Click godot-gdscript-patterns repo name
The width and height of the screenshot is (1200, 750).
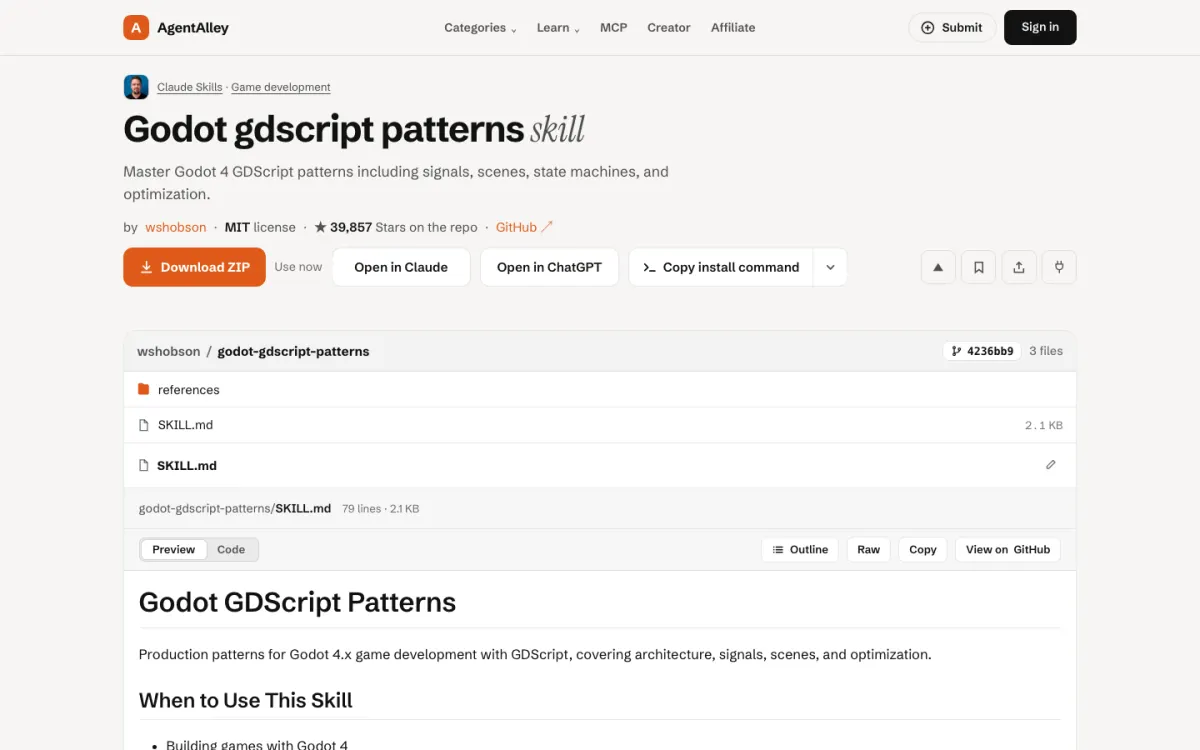[293, 351]
